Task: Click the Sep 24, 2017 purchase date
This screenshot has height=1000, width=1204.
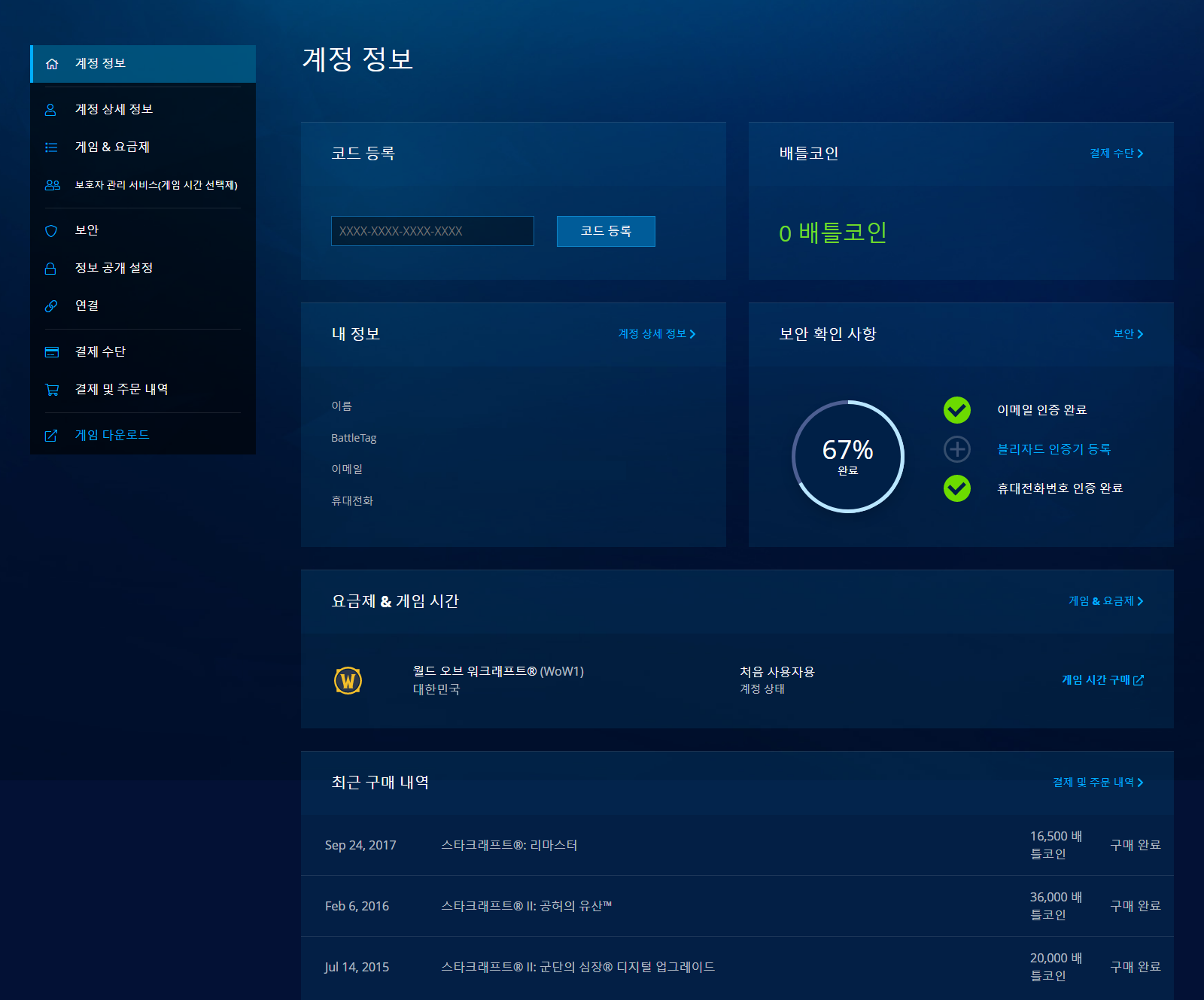Action: click(x=360, y=845)
